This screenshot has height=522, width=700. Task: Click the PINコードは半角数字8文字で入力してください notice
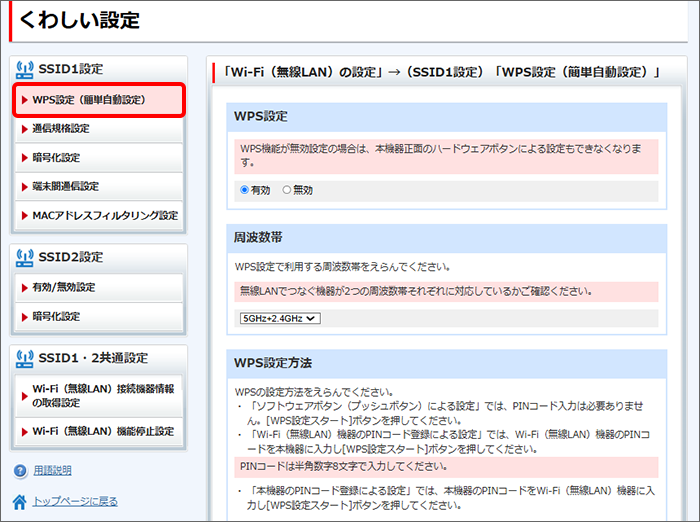[446, 467]
